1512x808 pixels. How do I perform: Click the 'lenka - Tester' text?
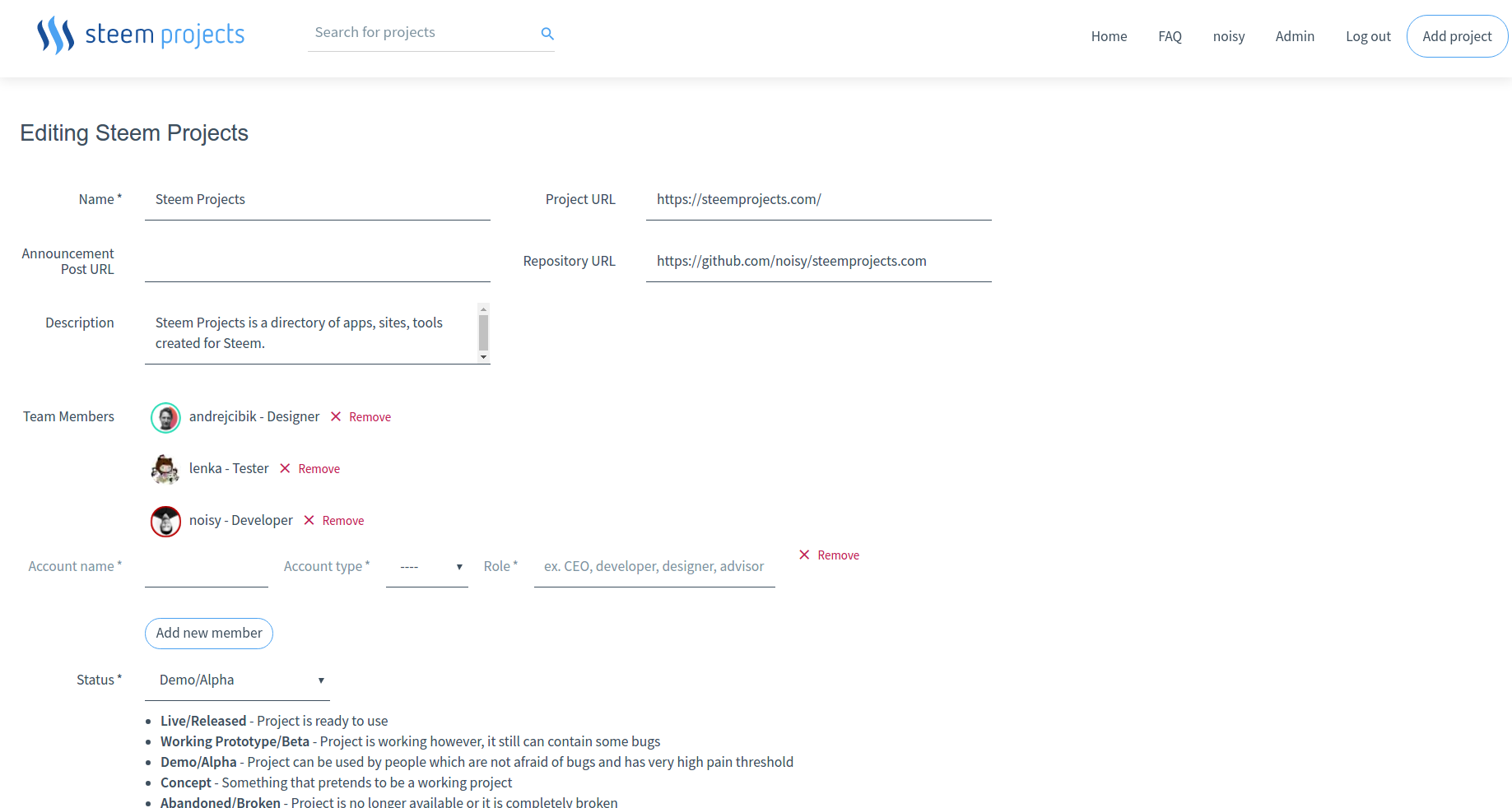(x=229, y=469)
